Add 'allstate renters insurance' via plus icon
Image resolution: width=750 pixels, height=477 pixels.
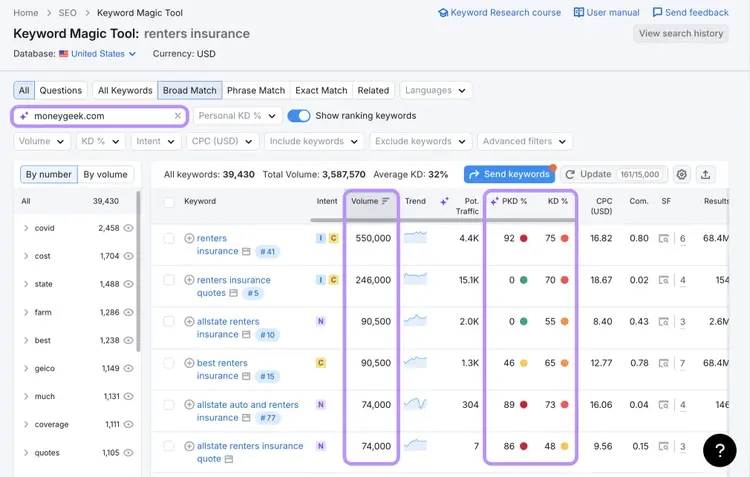189,322
